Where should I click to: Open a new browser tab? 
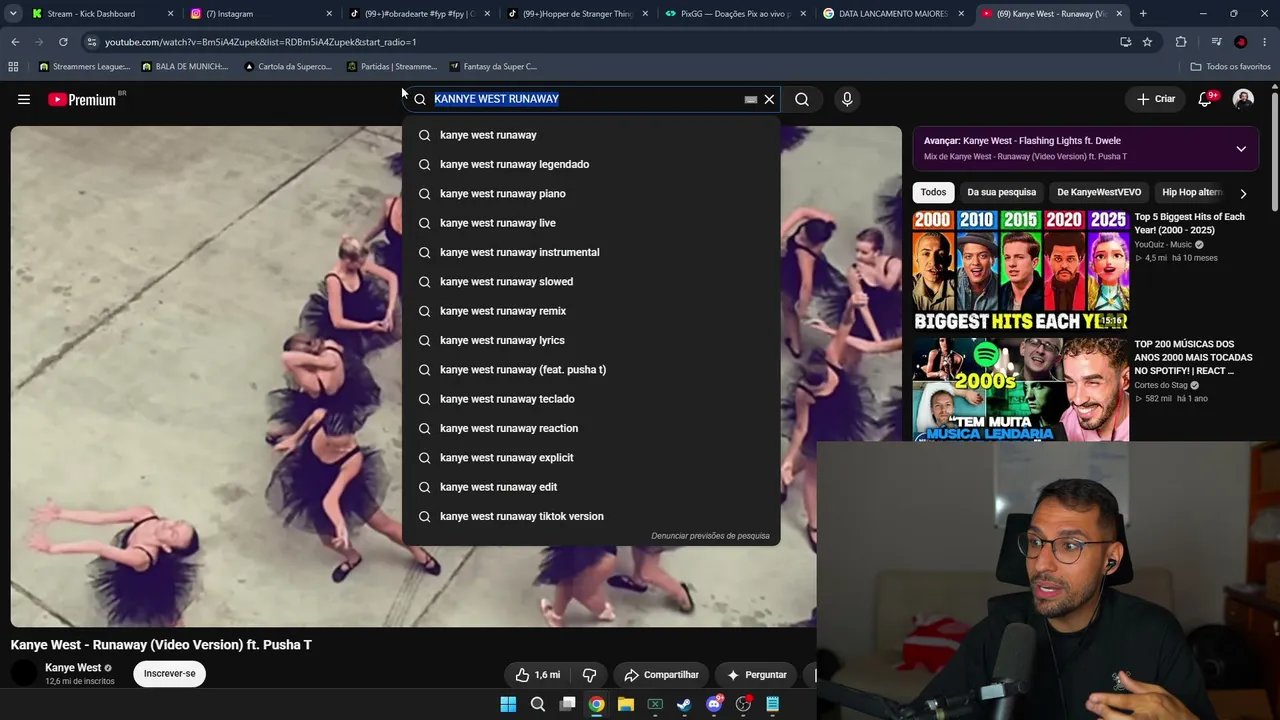pyautogui.click(x=1143, y=14)
